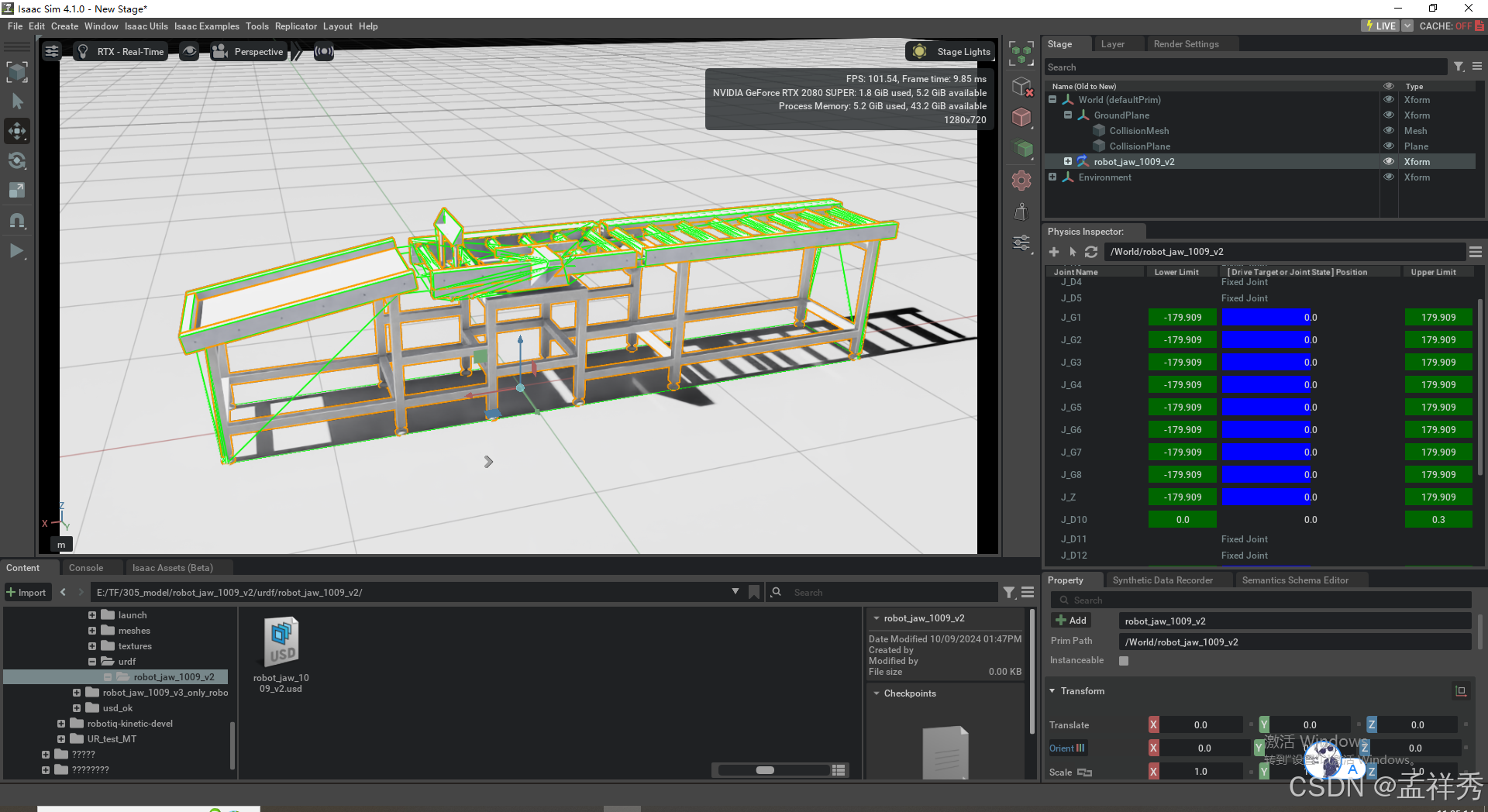Refresh the Physics Inspector
This screenshot has height=812, width=1488.
[1091, 252]
